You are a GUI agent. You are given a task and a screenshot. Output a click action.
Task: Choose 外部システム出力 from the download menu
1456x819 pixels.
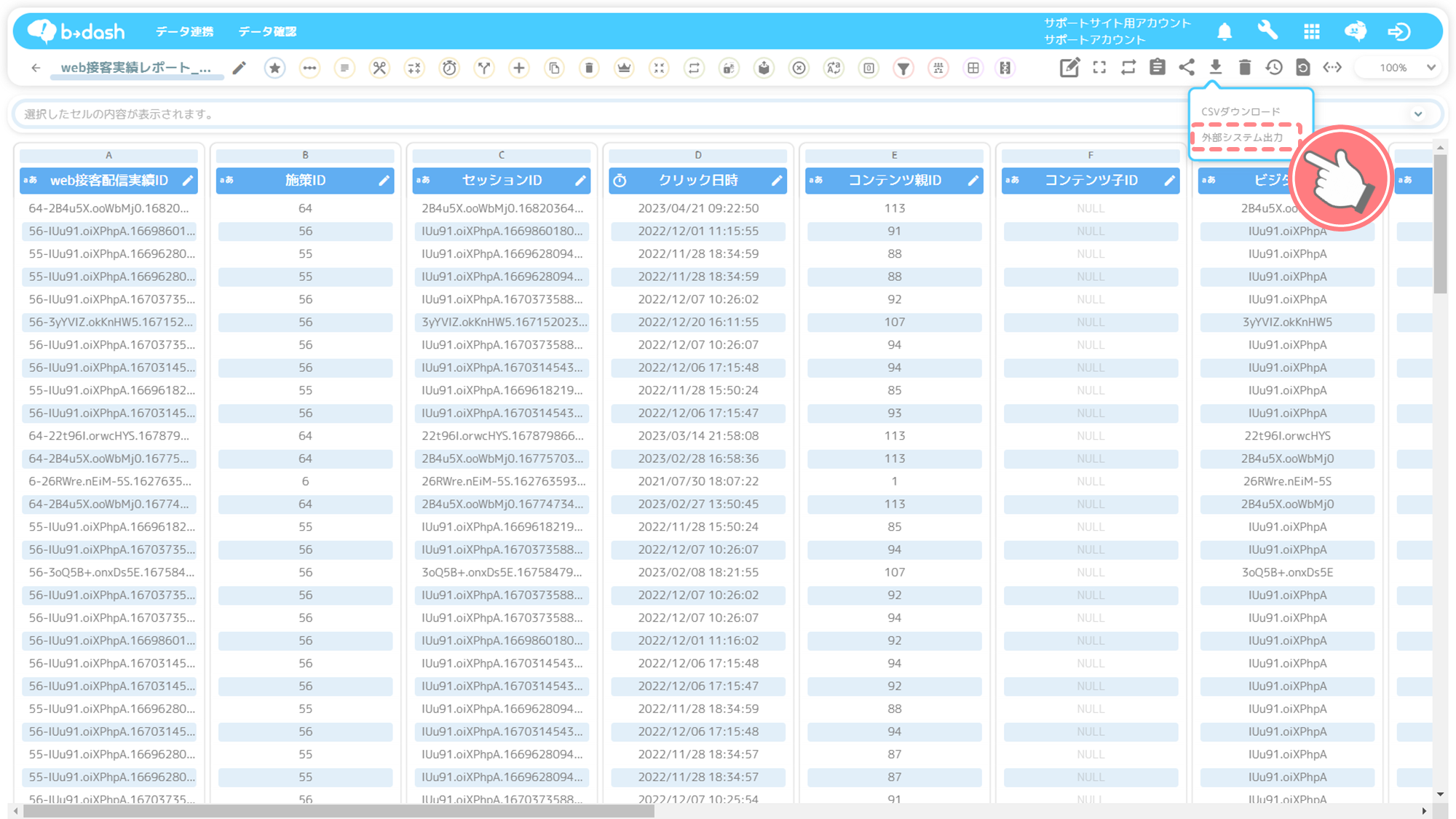point(1242,138)
